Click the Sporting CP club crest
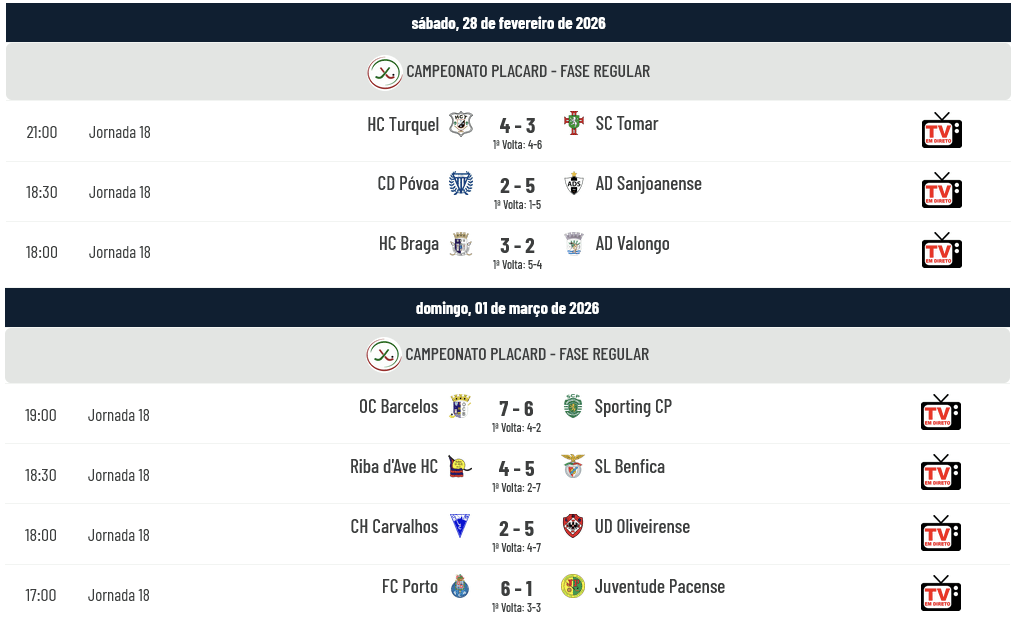This screenshot has width=1015, height=621. point(573,406)
